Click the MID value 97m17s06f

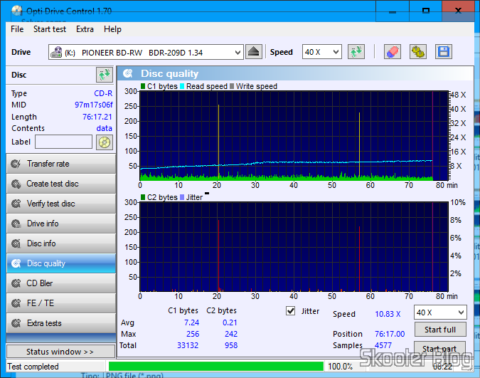(x=94, y=105)
